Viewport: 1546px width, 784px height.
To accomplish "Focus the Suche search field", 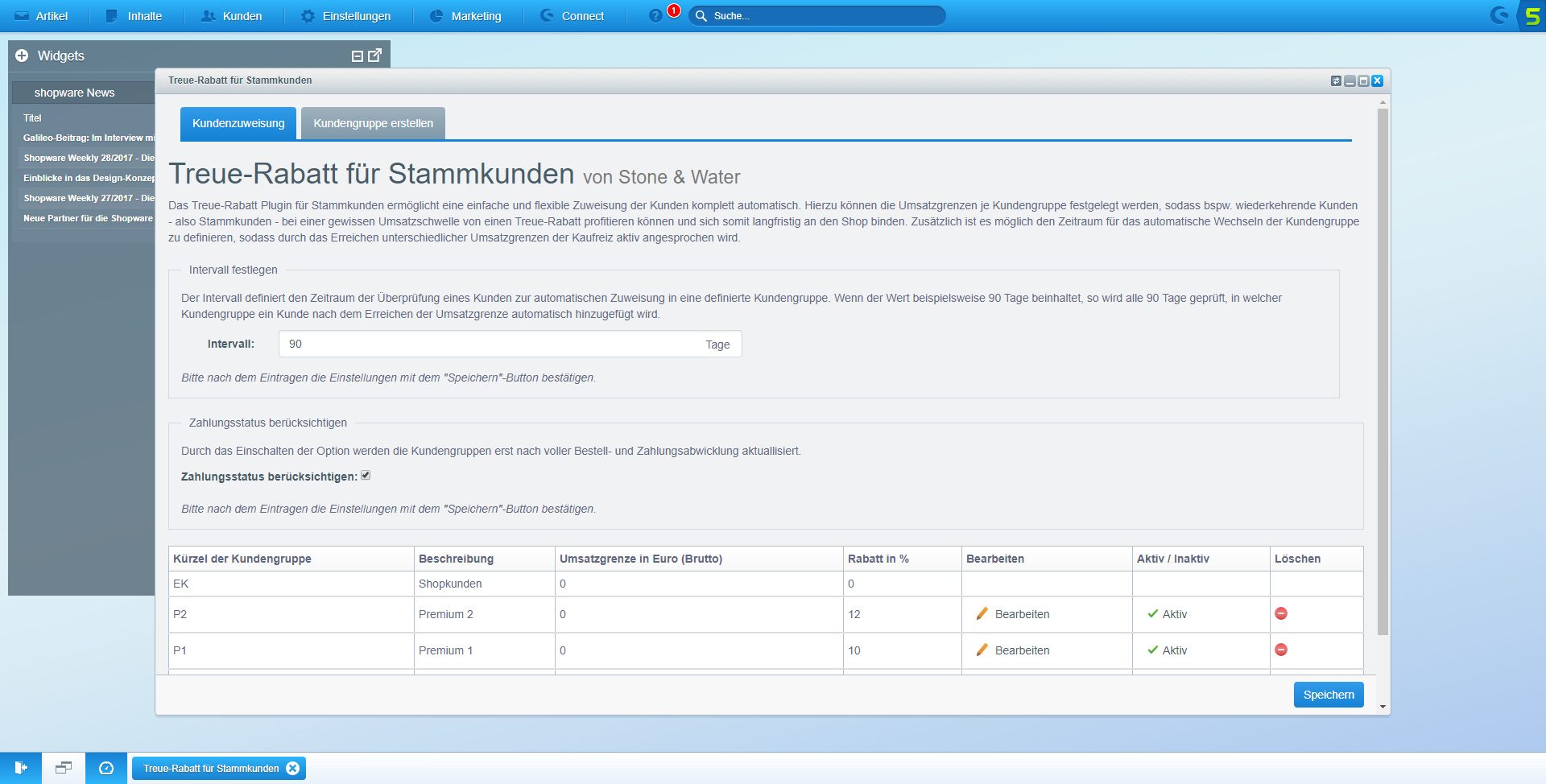I will point(817,16).
